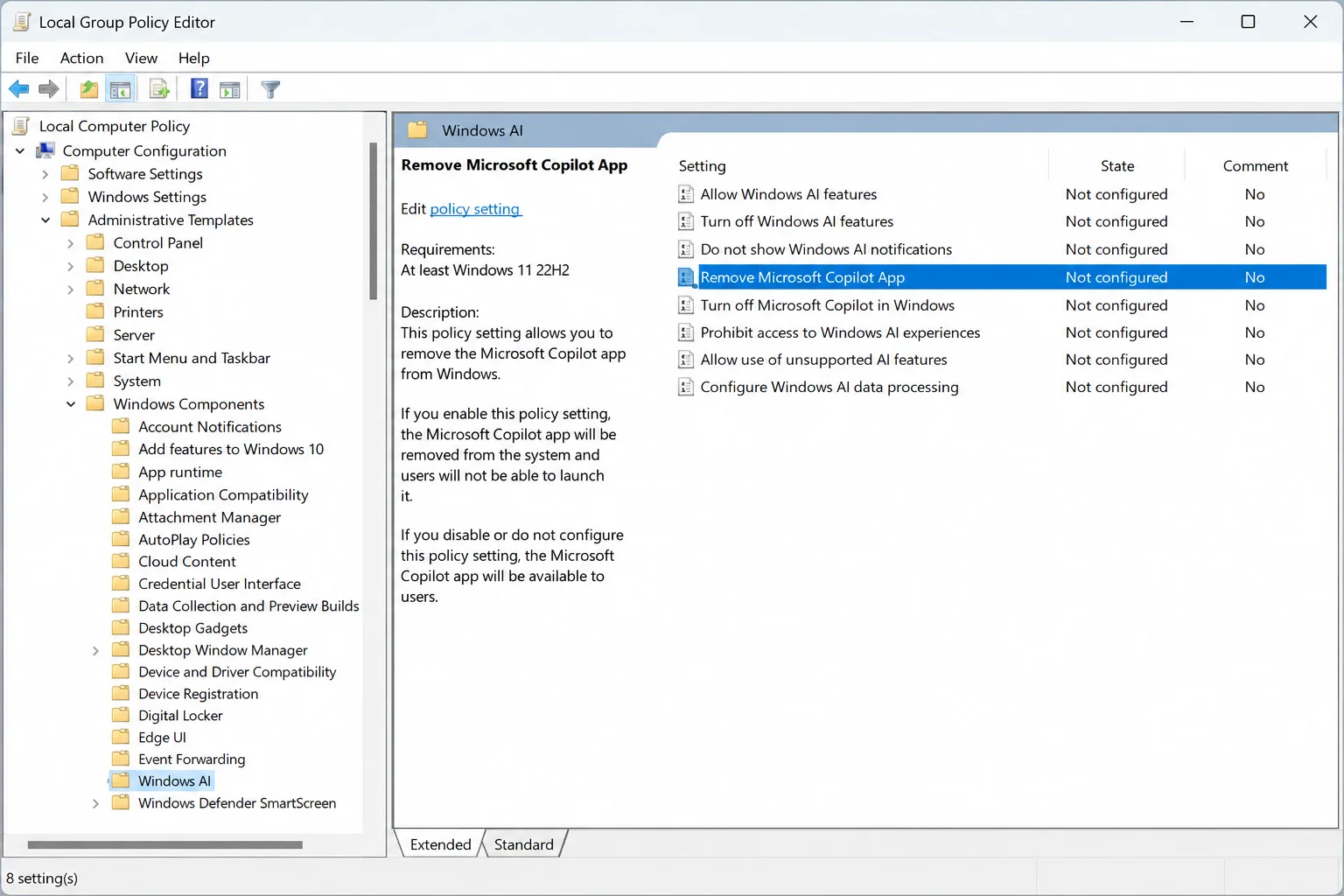
Task: Click the tree pane horizontal scrollbar
Action: pyautogui.click(x=164, y=845)
